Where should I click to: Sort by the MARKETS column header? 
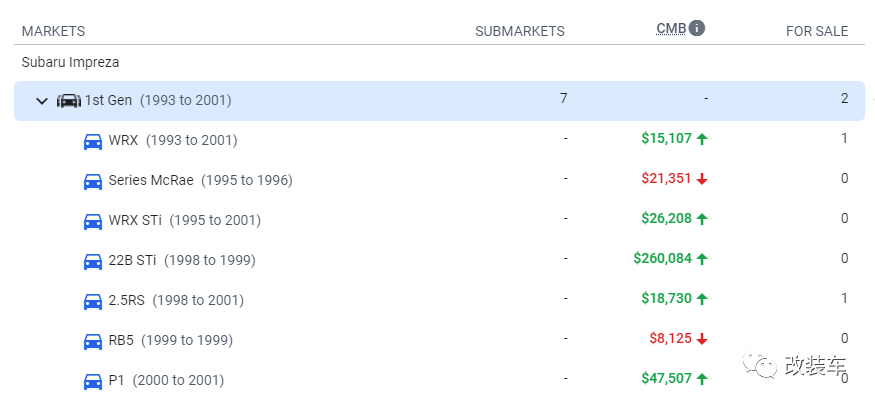[54, 31]
